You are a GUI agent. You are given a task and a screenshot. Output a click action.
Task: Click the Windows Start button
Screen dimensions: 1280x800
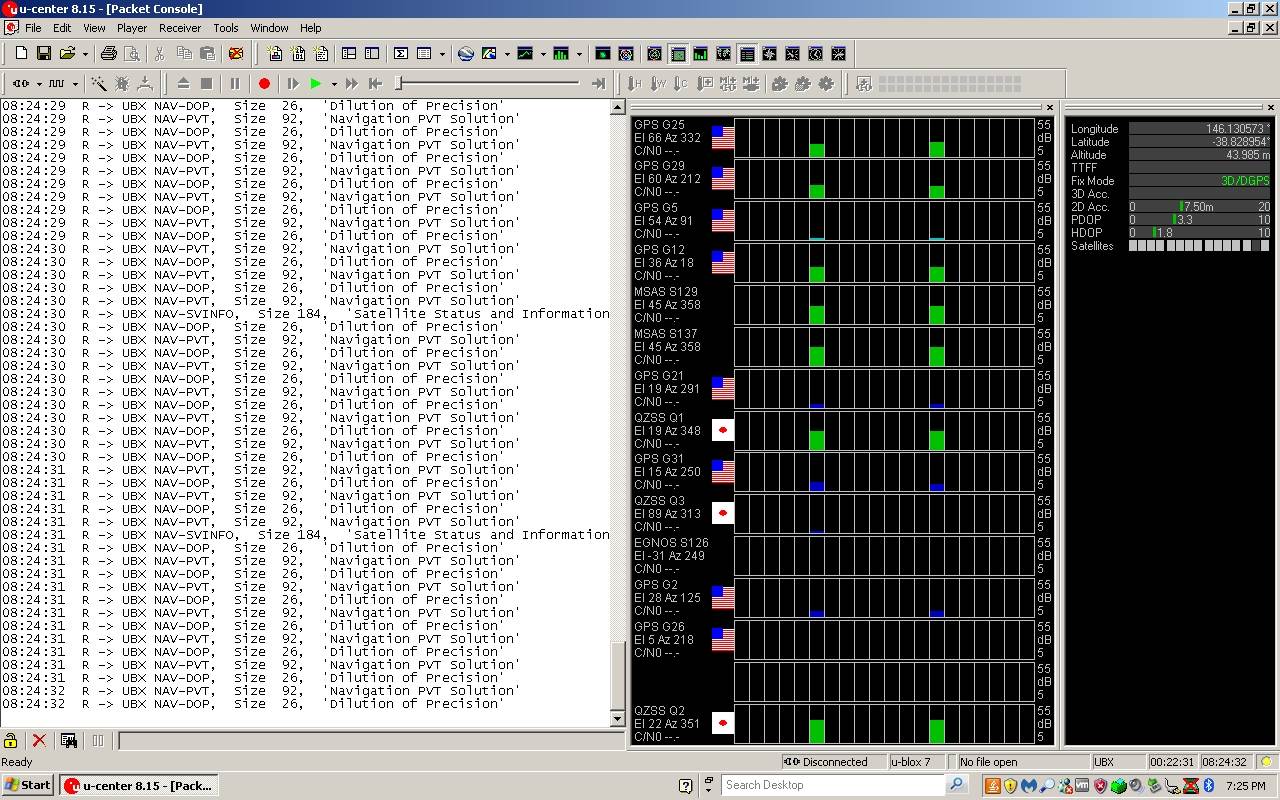(28, 785)
